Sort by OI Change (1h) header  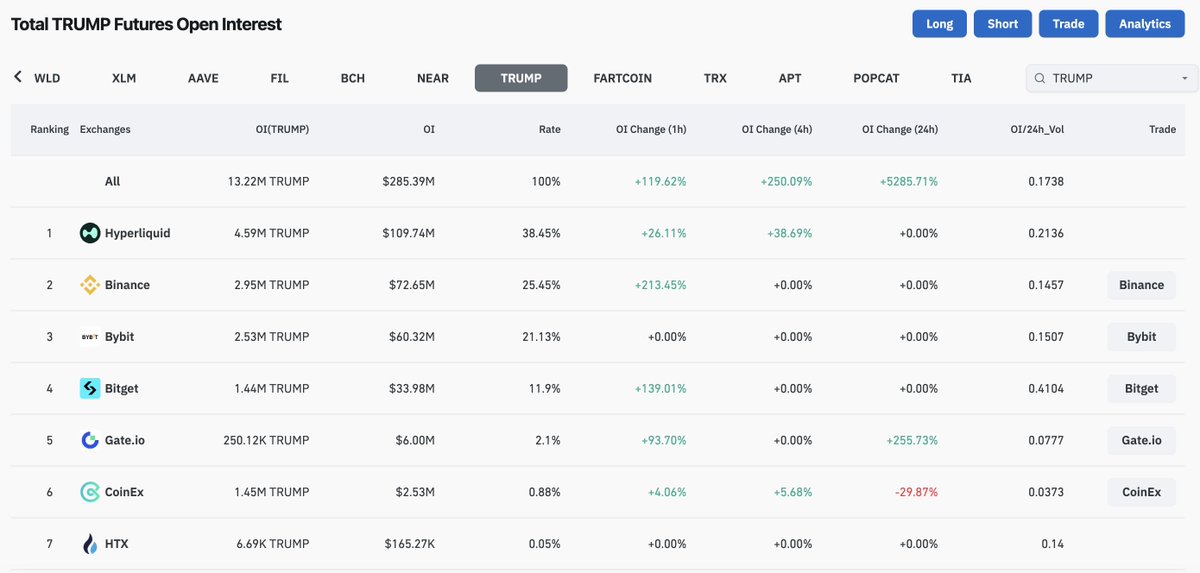[651, 129]
